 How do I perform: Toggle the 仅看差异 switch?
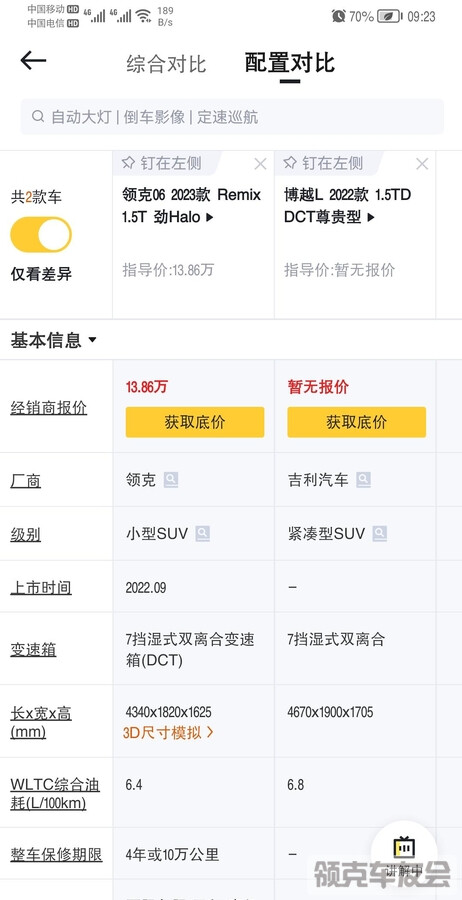click(41, 235)
